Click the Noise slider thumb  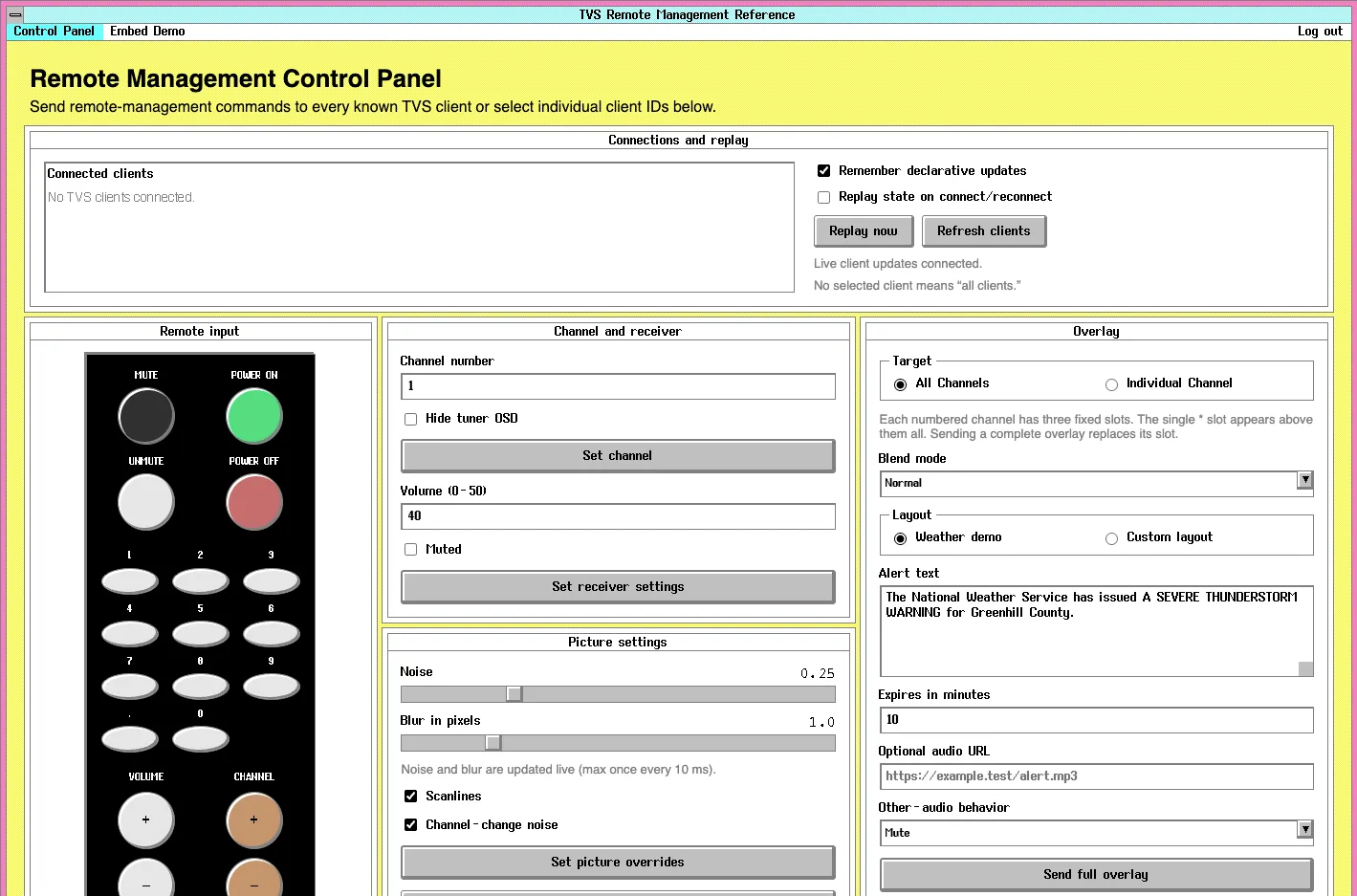(x=514, y=694)
